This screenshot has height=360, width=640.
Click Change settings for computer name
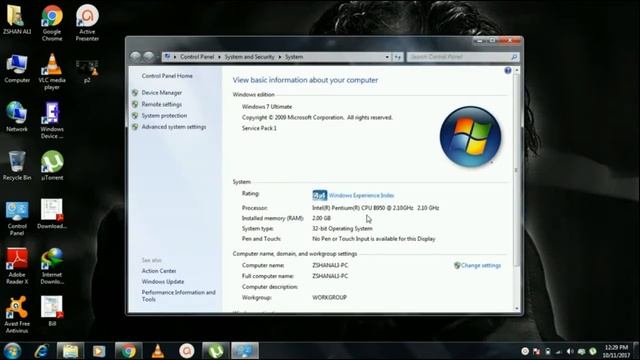(x=481, y=265)
